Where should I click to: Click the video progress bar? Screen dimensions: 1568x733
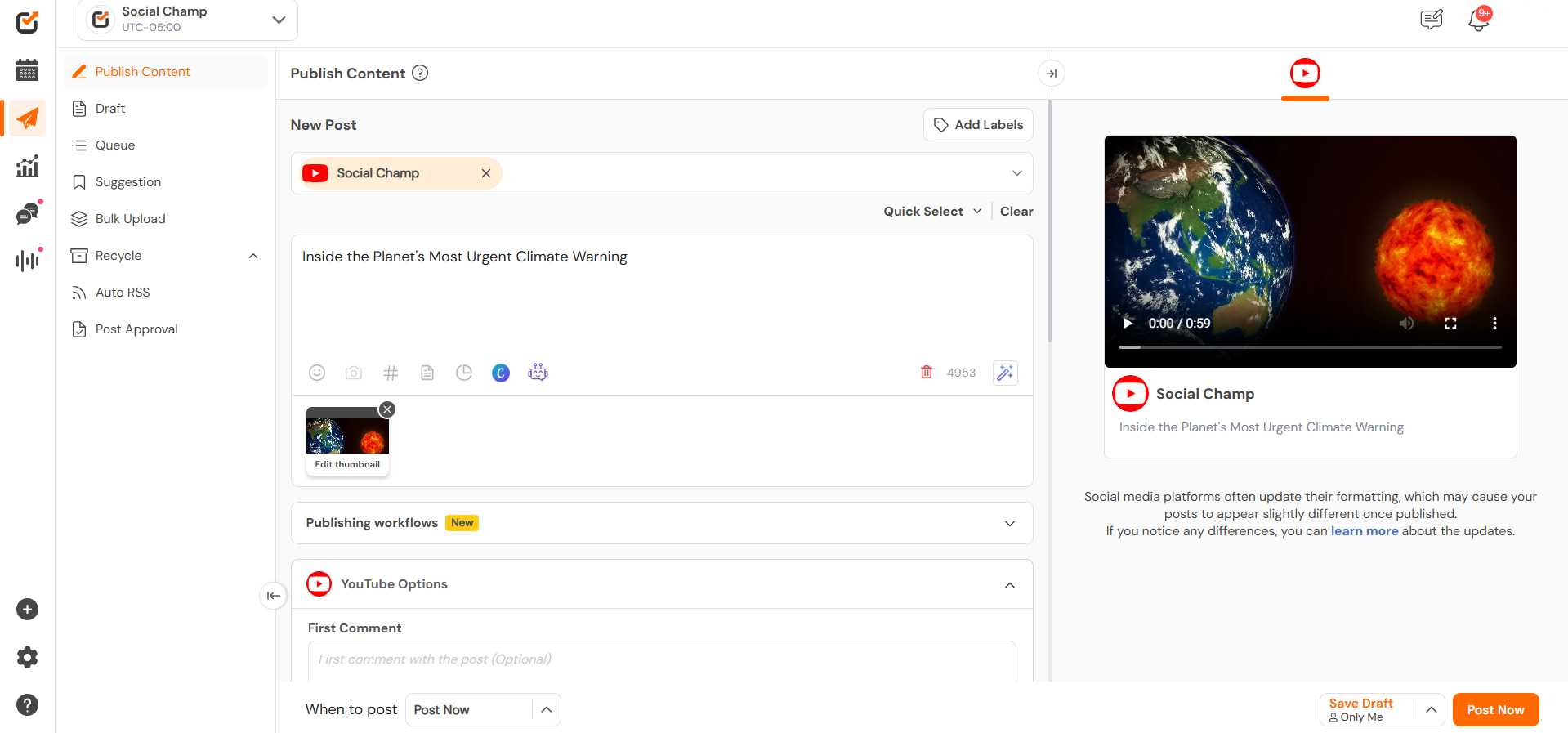click(x=1310, y=347)
